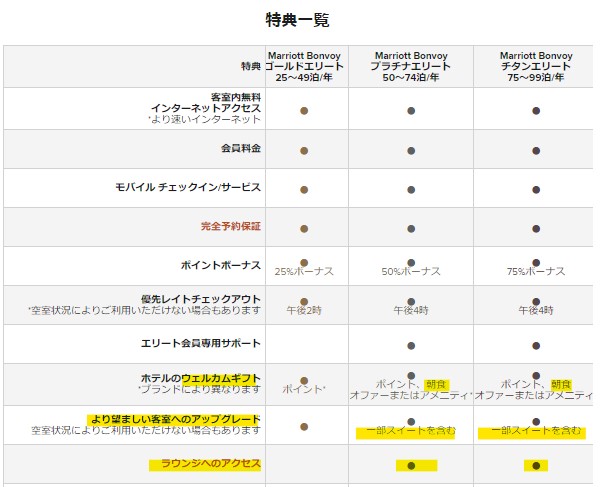Viewport: 610px width, 487px height.
Task: Click the 優先レイトチェックアウト row label
Action: click(x=201, y=299)
